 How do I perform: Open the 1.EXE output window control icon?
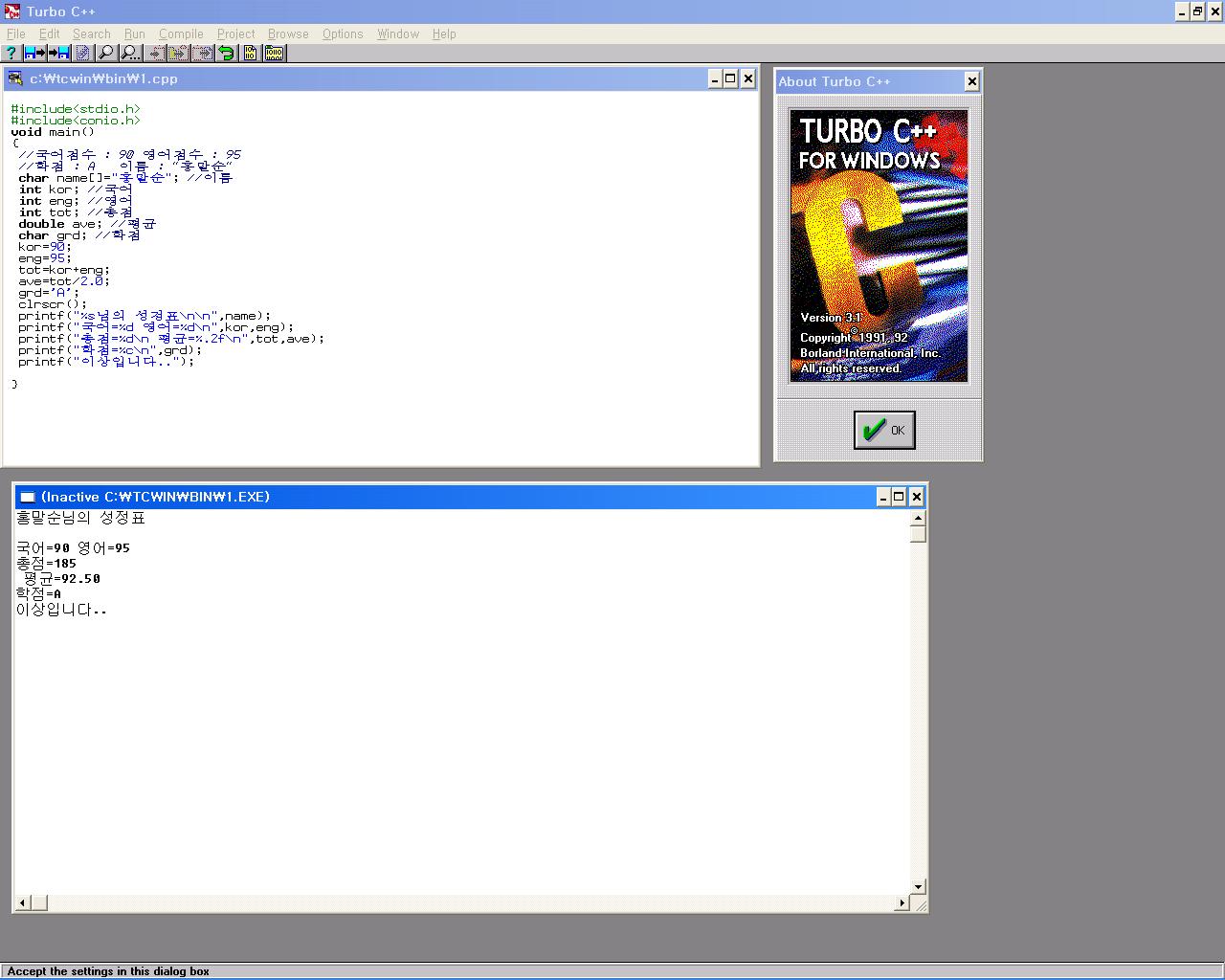click(x=27, y=497)
